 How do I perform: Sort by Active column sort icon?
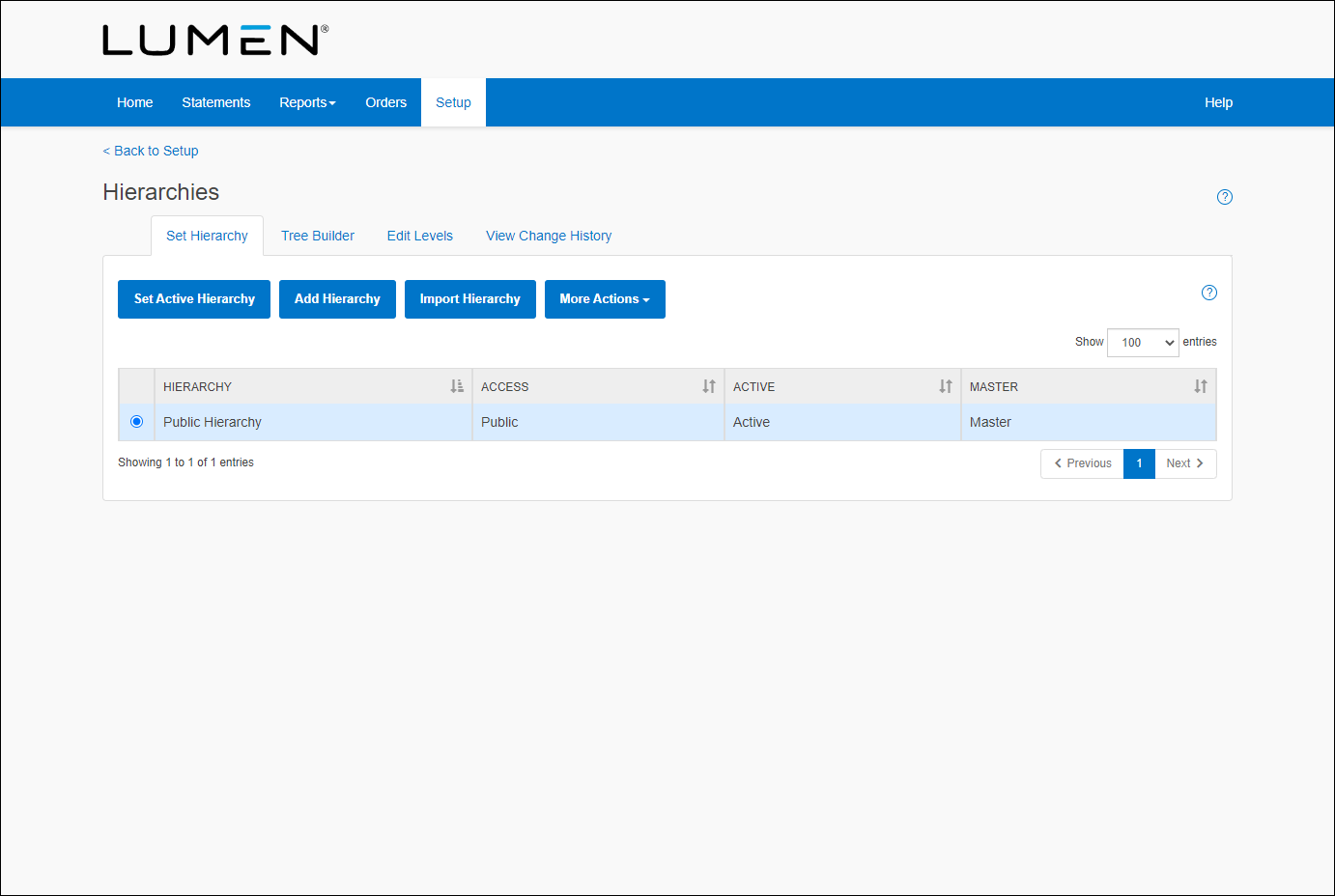pos(946,386)
